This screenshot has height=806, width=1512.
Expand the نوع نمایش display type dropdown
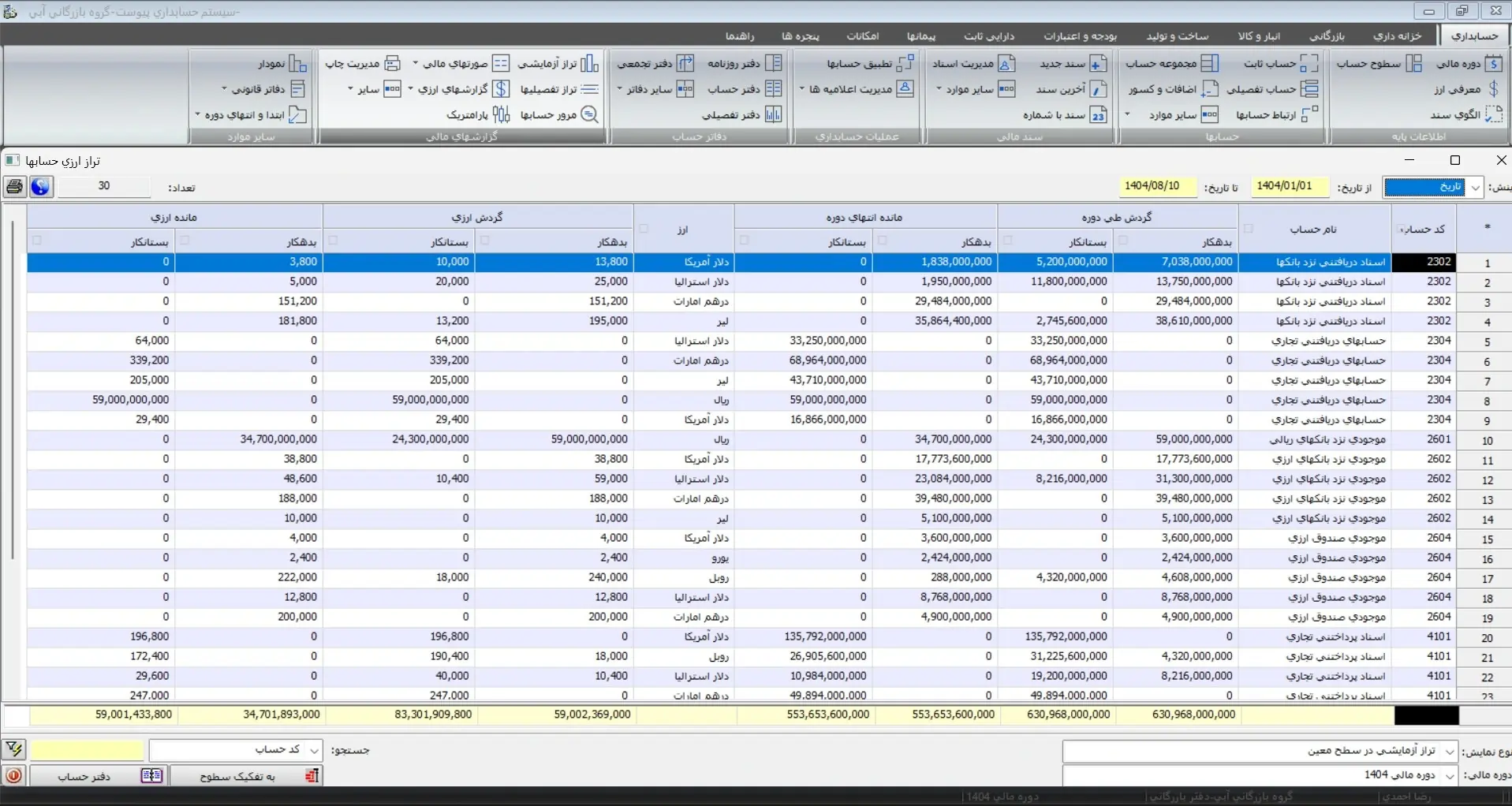[1449, 752]
